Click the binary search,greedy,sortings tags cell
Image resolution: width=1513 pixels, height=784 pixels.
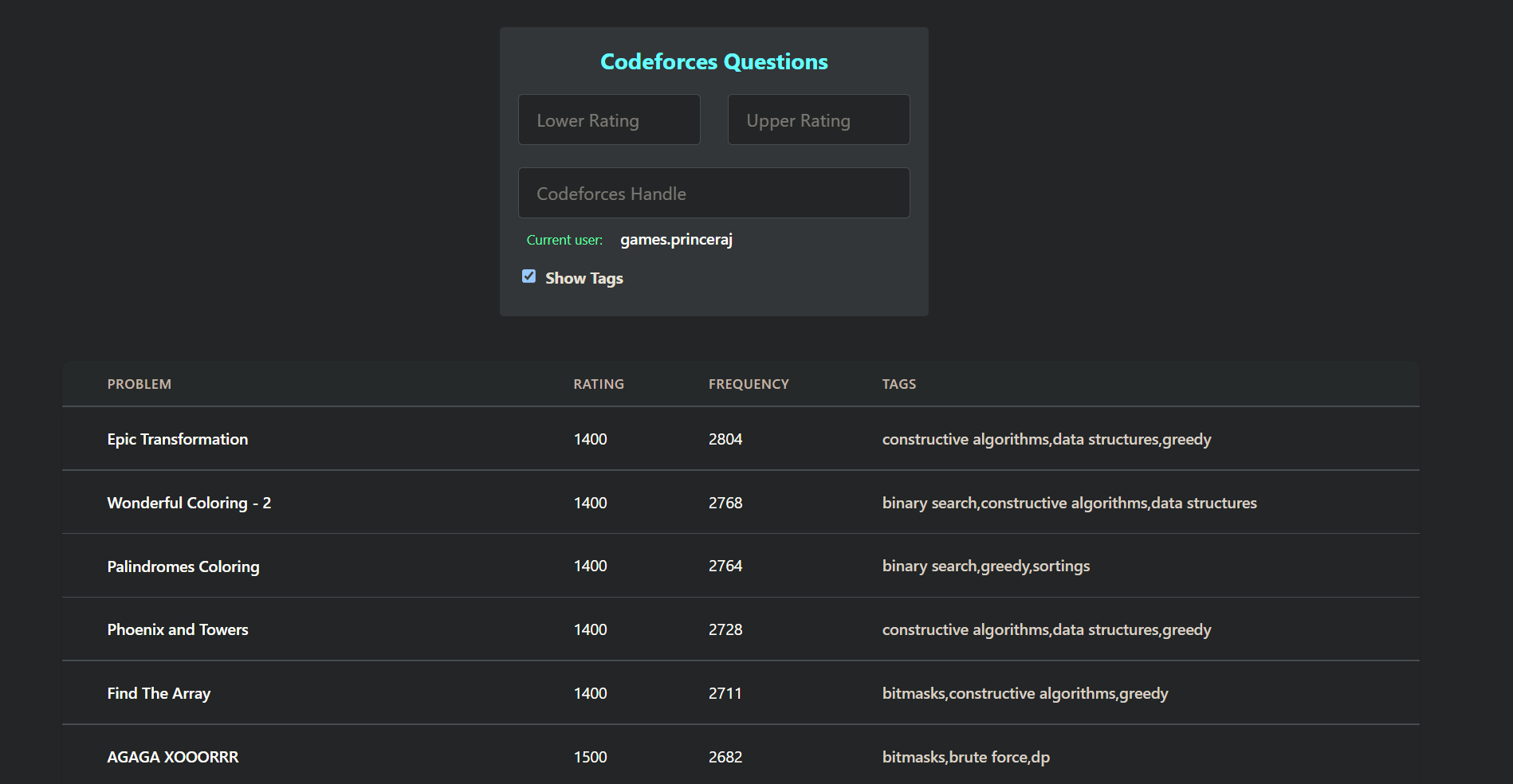pos(985,566)
